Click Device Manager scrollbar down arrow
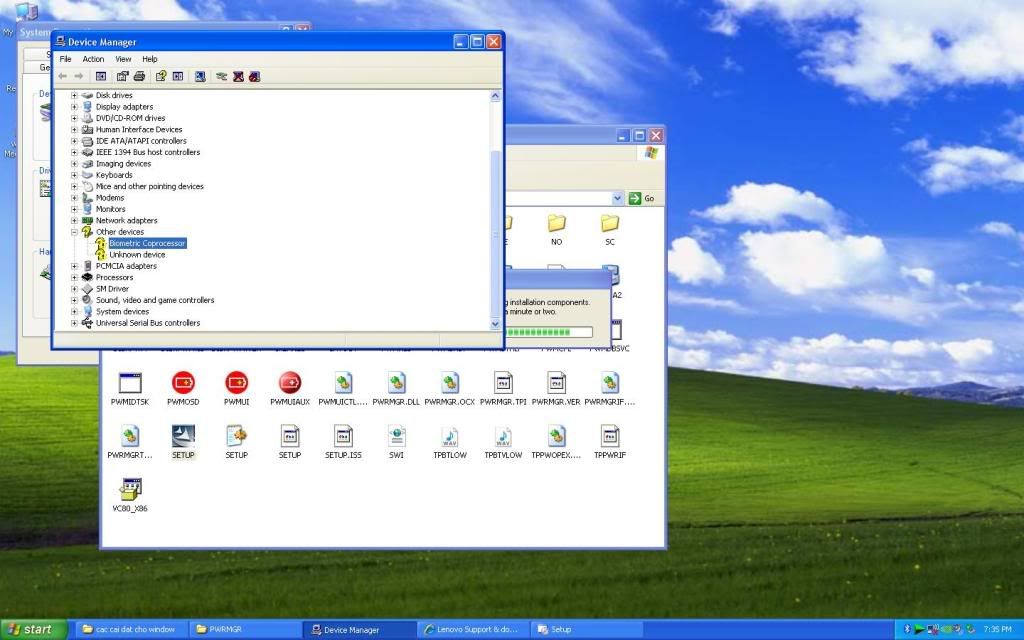The image size is (1024, 640). tap(495, 324)
